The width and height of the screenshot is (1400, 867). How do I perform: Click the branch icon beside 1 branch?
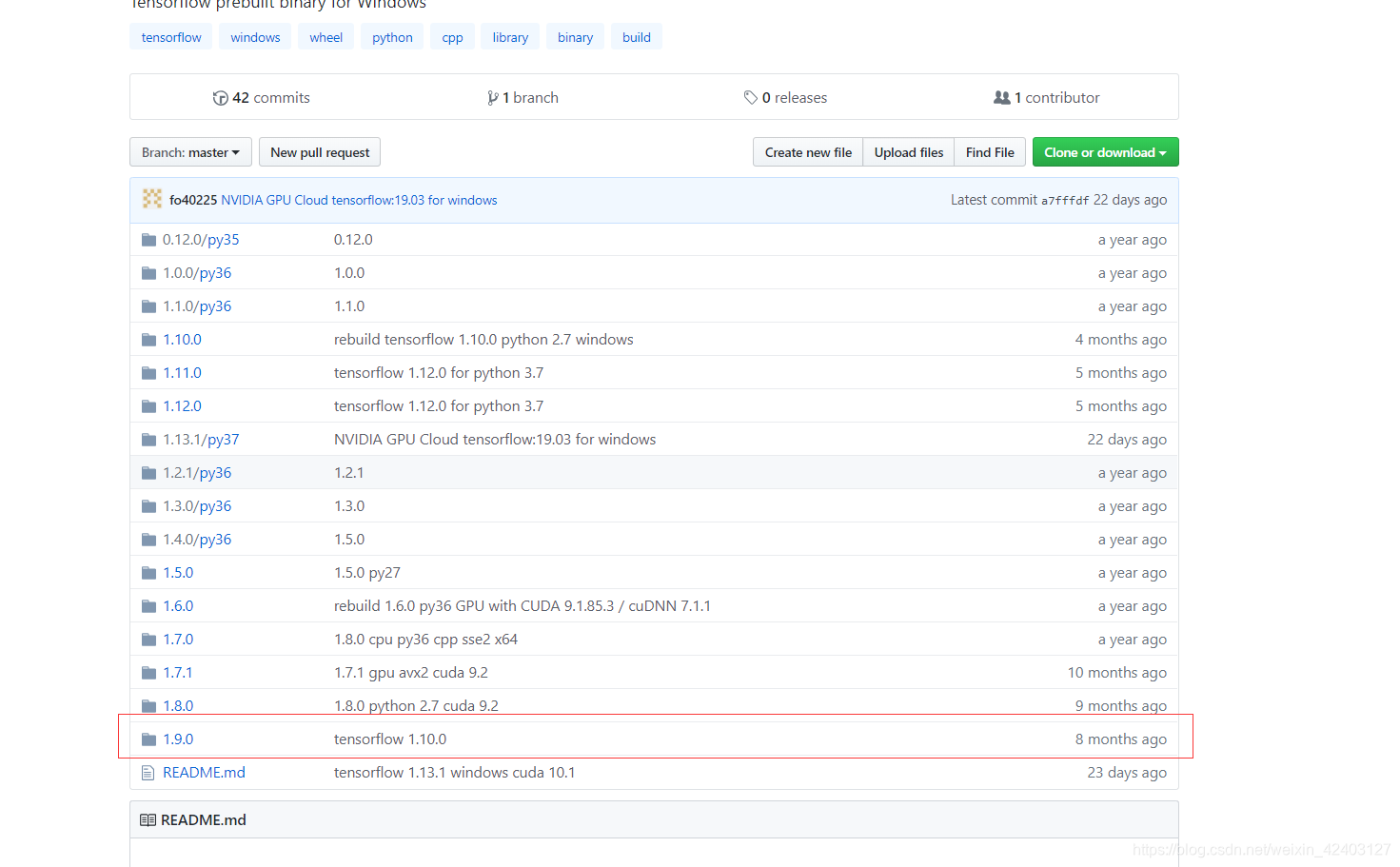[x=493, y=98]
